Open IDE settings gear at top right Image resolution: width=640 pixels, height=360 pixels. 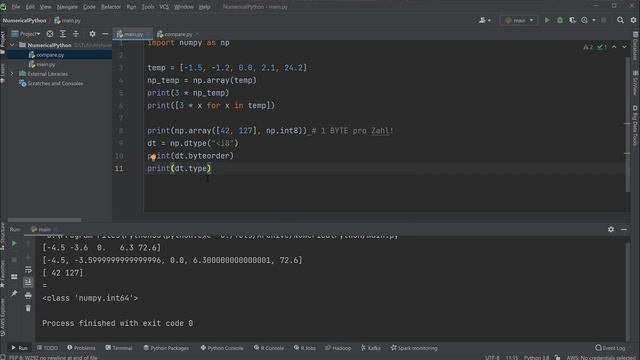coord(633,20)
